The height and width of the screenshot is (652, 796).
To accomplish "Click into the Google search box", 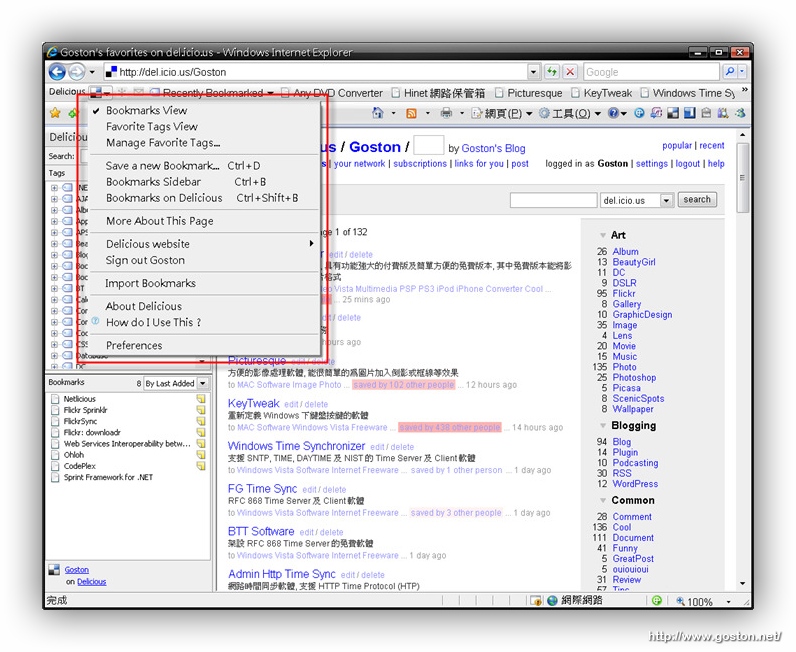I will 651,72.
